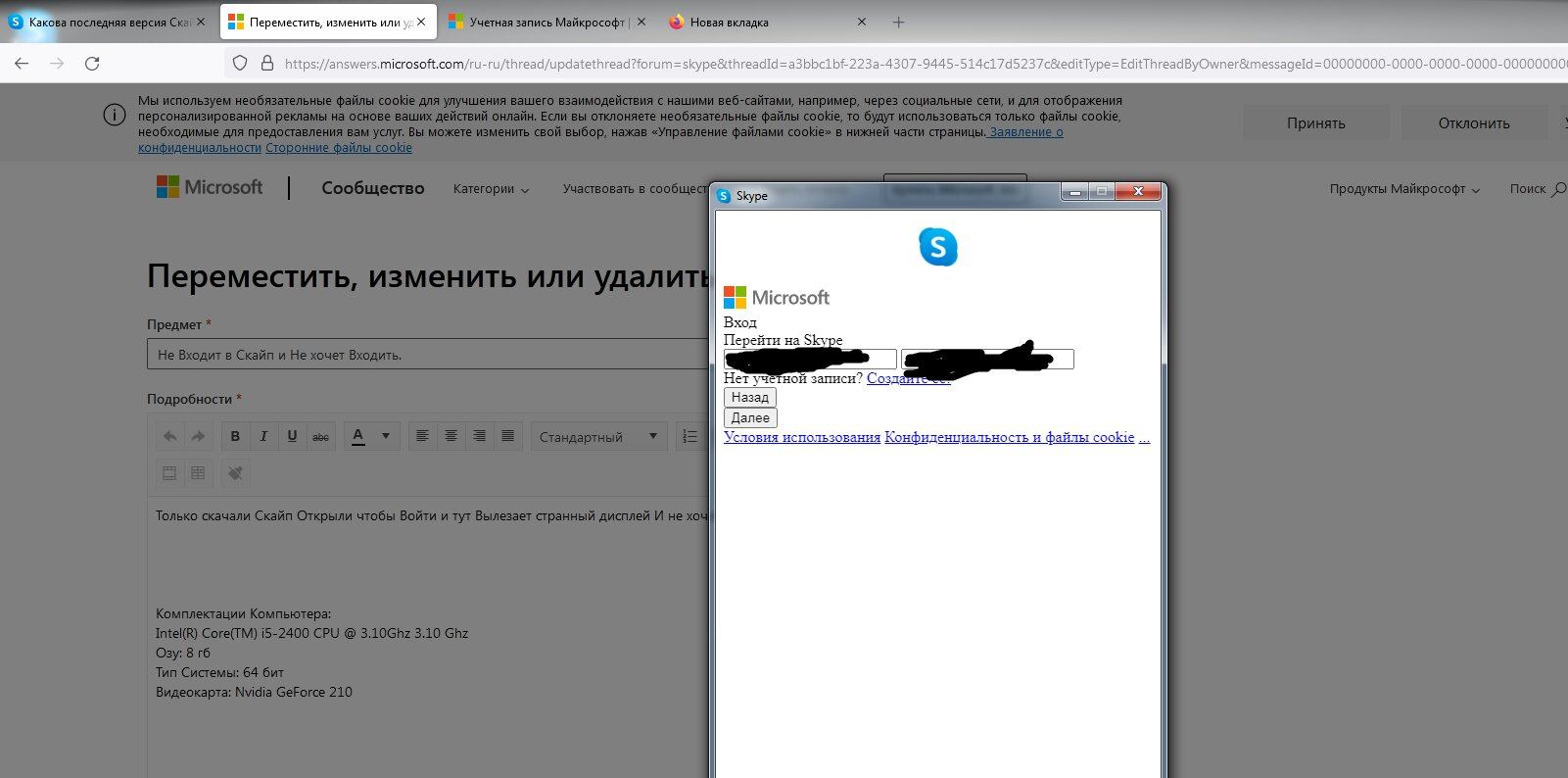Reload the page with the refresh icon
Image resolution: width=1568 pixels, height=778 pixels.
click(x=92, y=64)
